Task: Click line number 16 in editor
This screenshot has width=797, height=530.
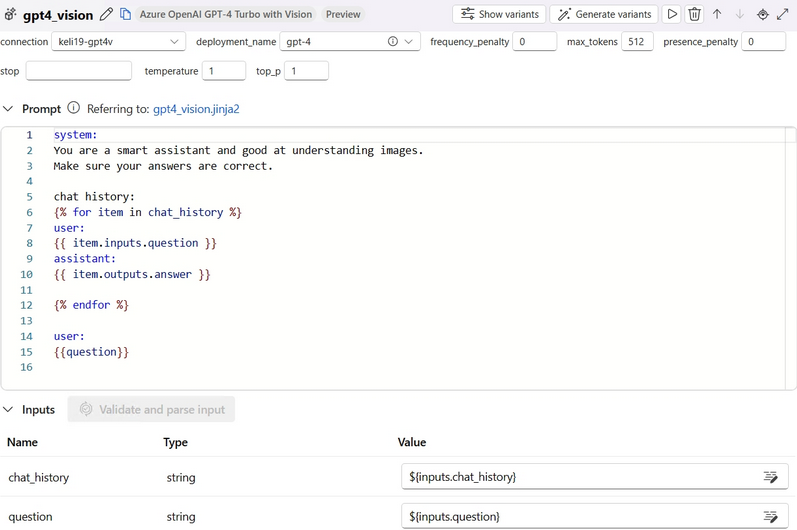Action: click(26, 367)
